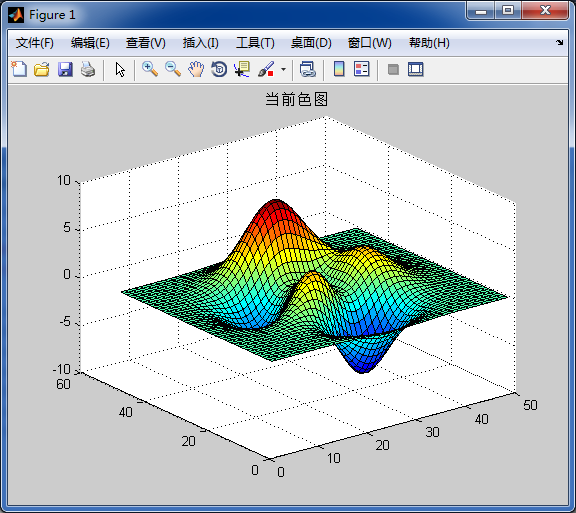Click the New Figure icon

click(19, 69)
